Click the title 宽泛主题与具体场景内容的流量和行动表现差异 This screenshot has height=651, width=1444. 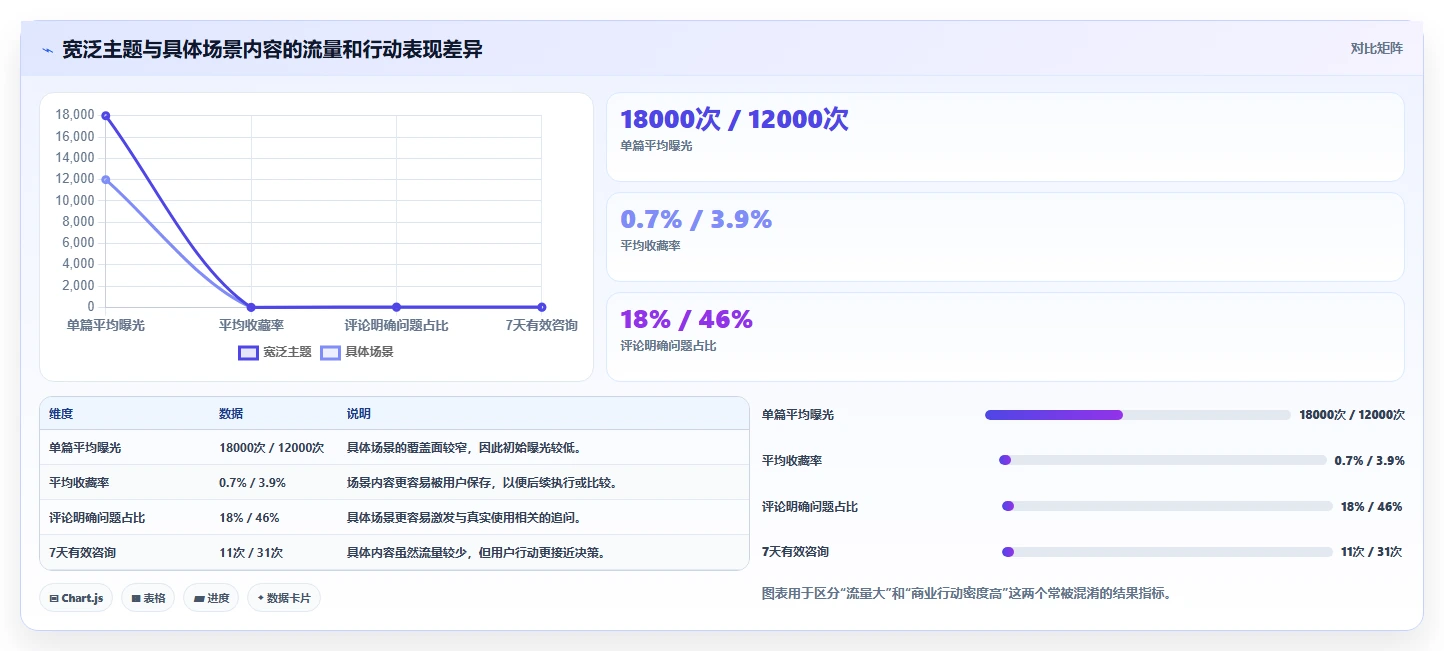click(x=272, y=49)
